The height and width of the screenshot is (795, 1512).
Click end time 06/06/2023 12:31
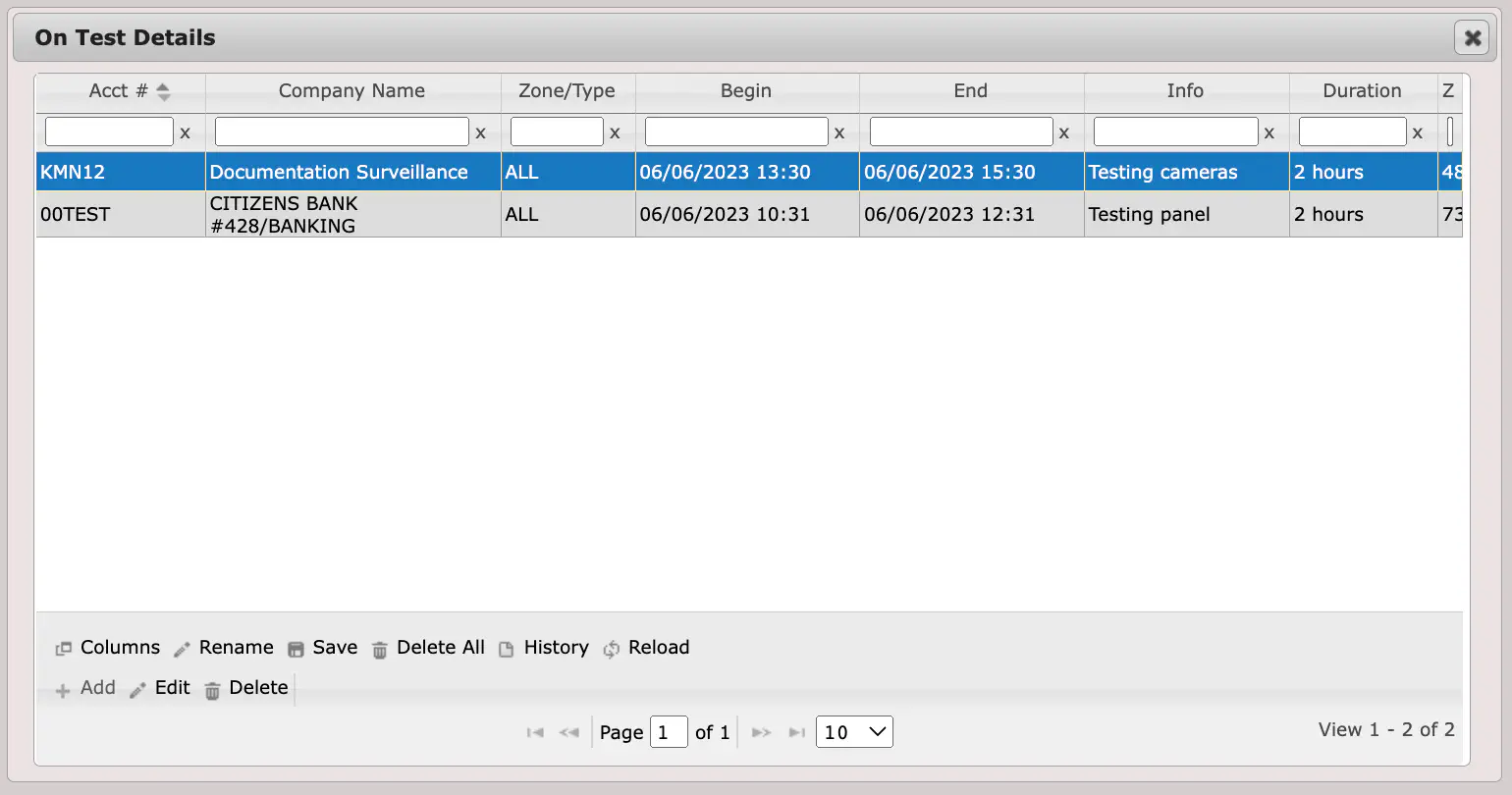pyautogui.click(x=971, y=214)
